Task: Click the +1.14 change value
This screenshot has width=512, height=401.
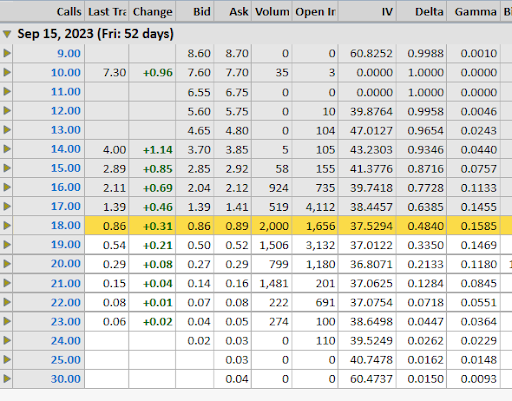Action: click(x=158, y=150)
